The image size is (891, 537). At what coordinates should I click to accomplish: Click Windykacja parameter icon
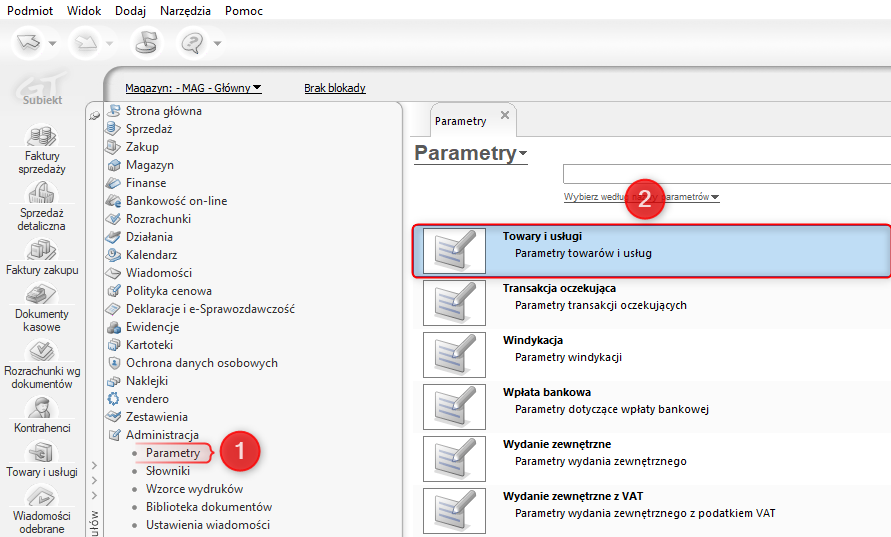[454, 355]
